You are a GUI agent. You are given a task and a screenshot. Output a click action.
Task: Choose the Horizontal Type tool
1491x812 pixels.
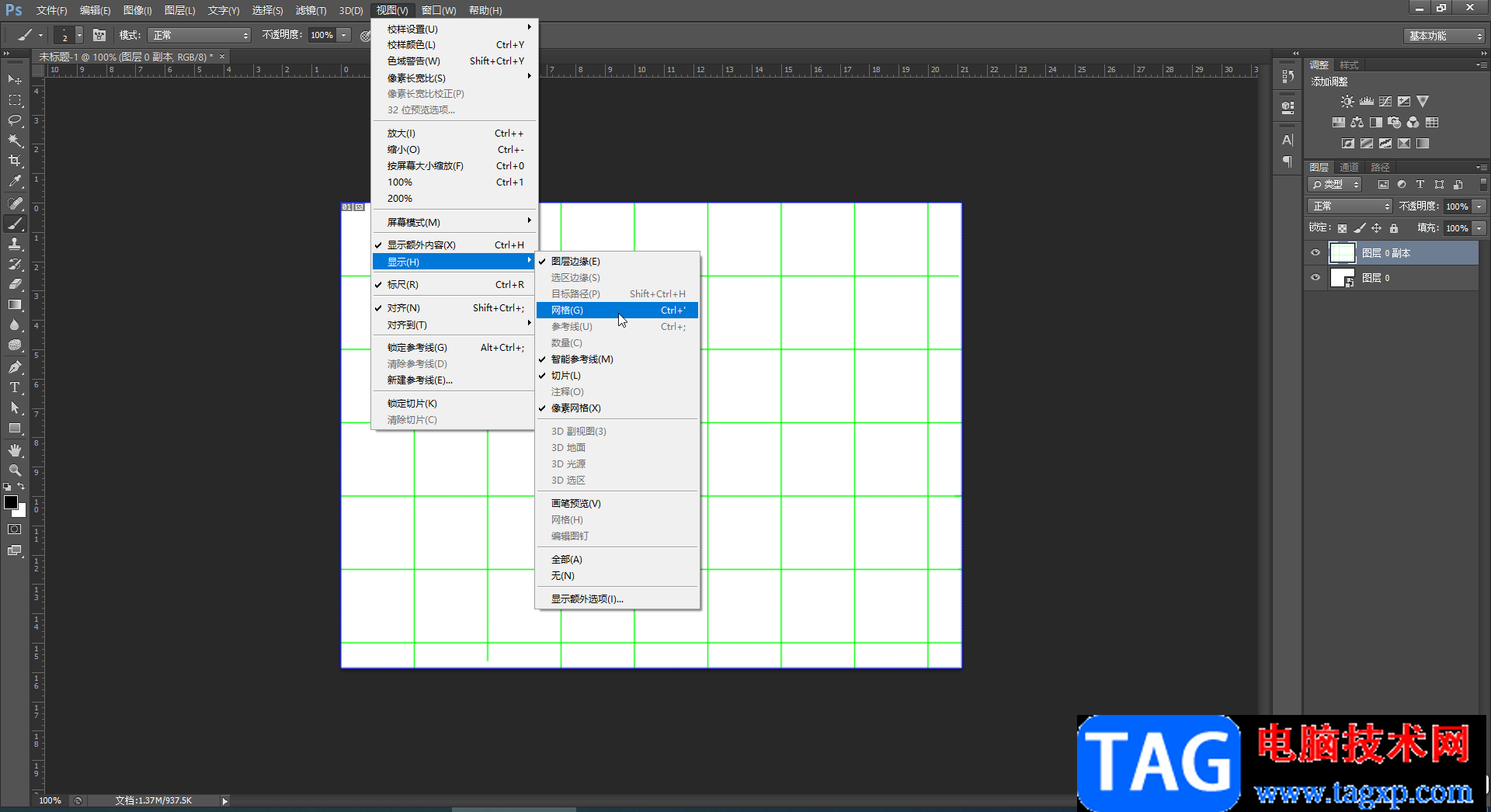point(15,387)
